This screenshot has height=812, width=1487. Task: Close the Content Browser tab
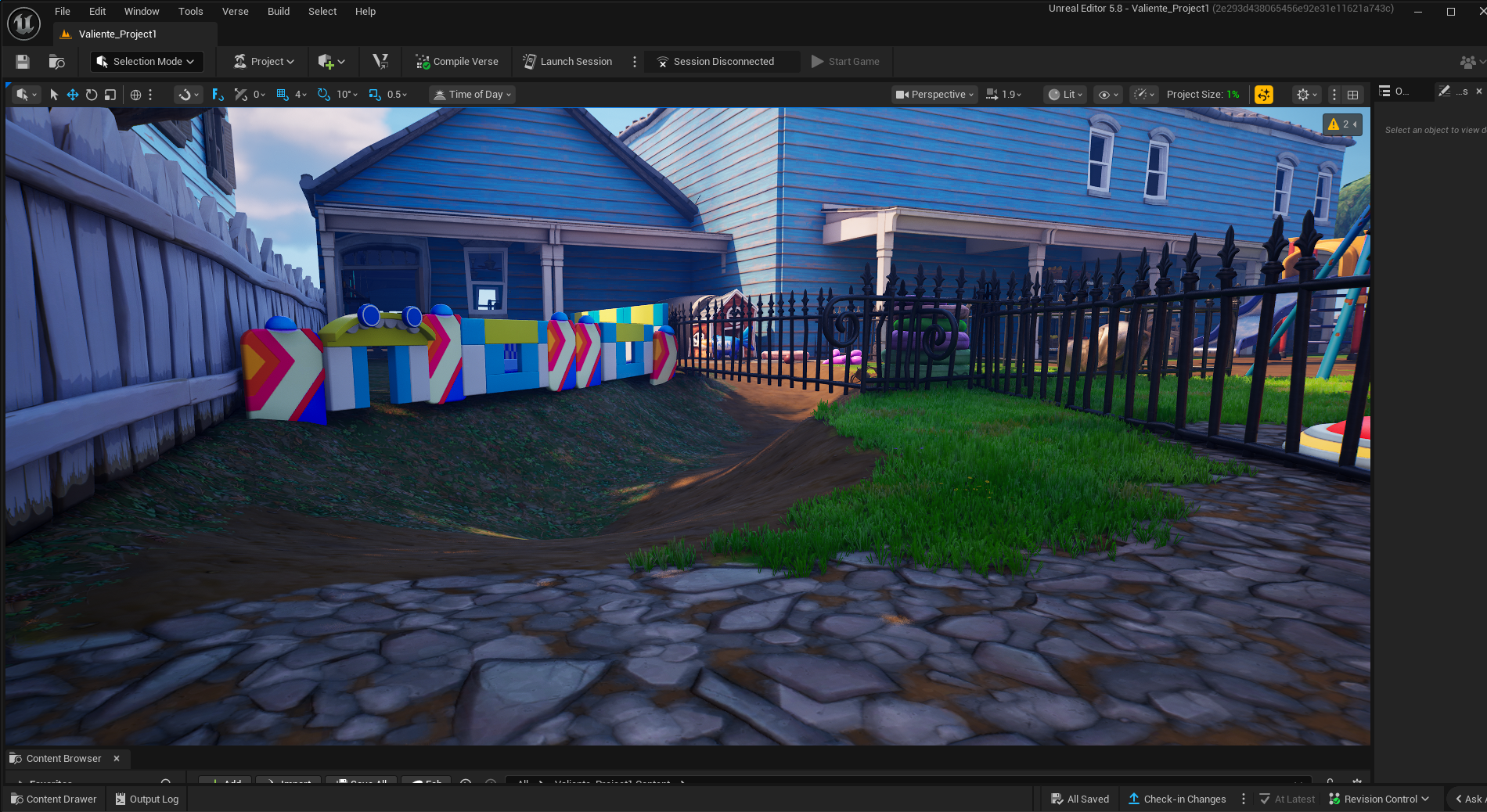117,759
